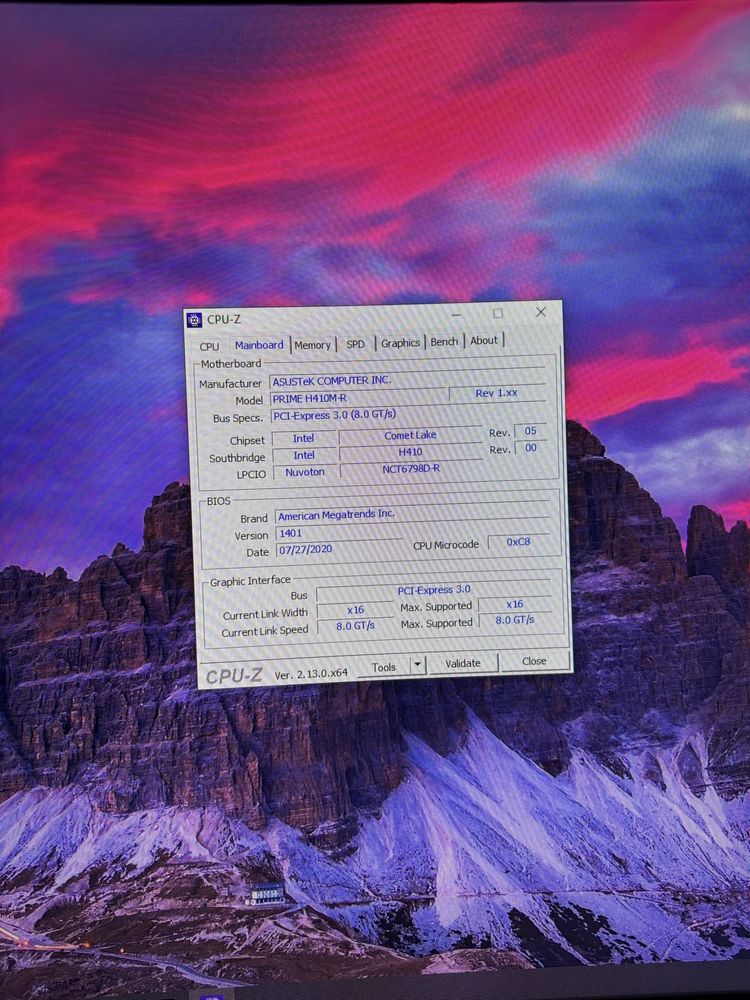Select the Mainboard tab
The width and height of the screenshot is (750, 1000).
[x=259, y=345]
